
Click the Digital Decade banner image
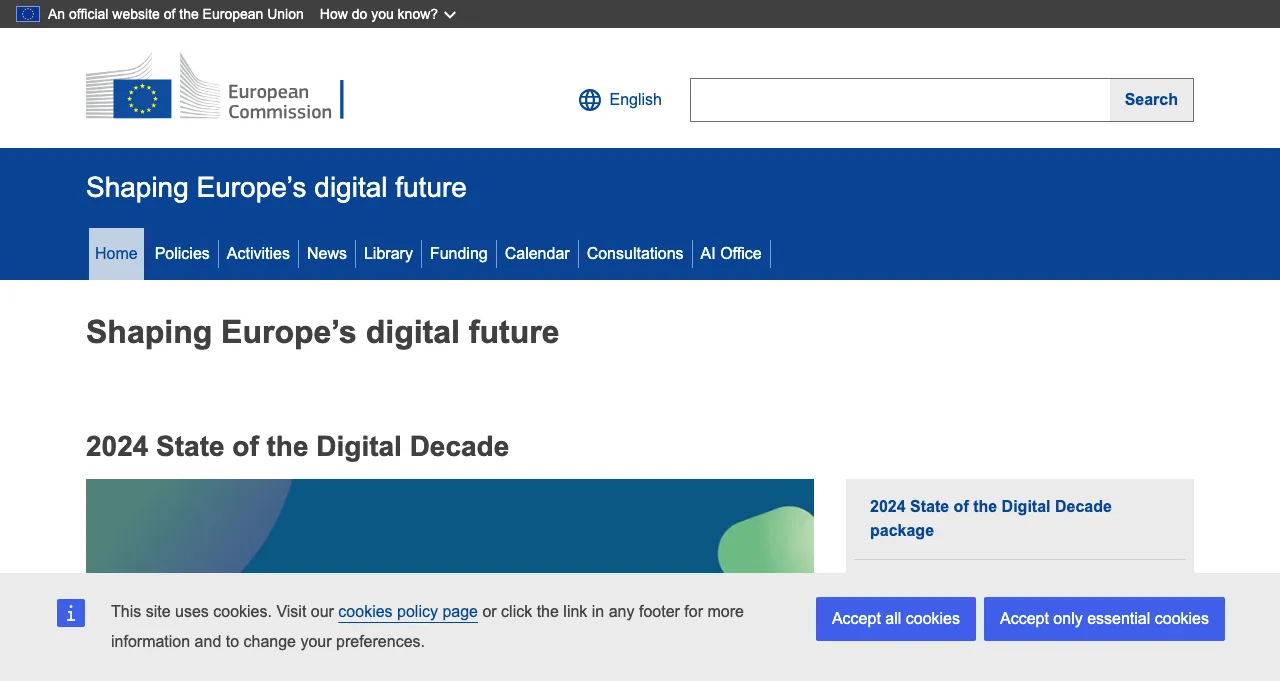450,526
